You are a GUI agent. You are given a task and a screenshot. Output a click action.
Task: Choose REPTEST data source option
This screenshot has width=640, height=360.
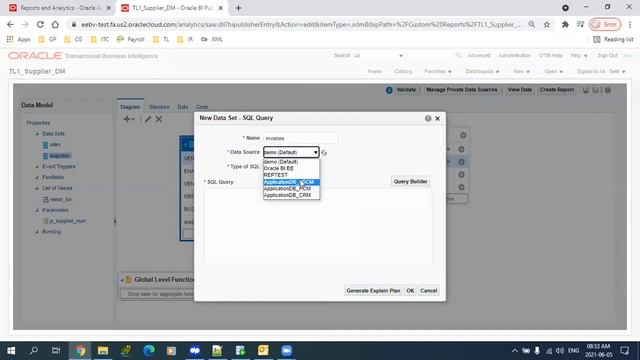276,175
